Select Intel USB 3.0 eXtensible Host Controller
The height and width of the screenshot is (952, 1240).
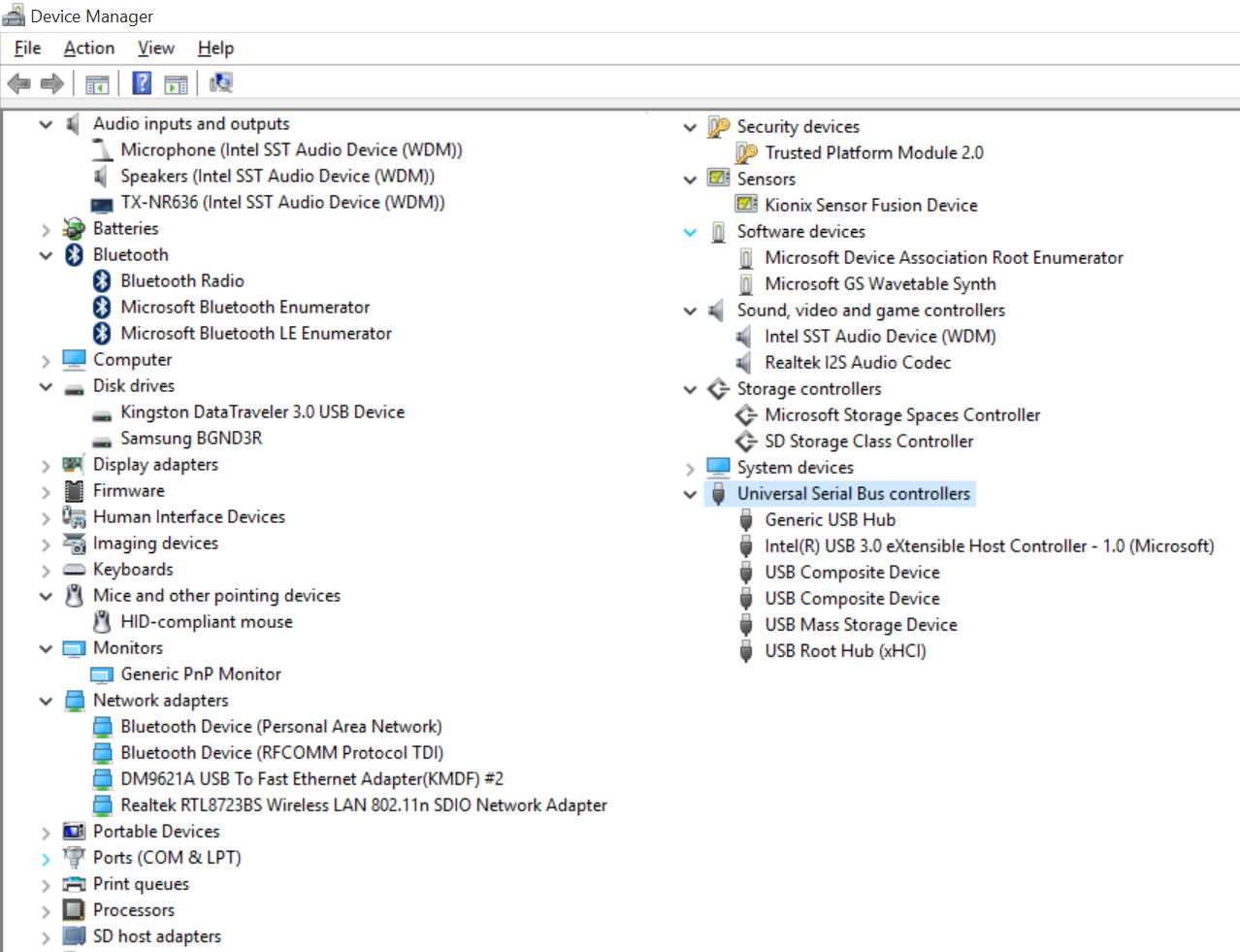989,545
